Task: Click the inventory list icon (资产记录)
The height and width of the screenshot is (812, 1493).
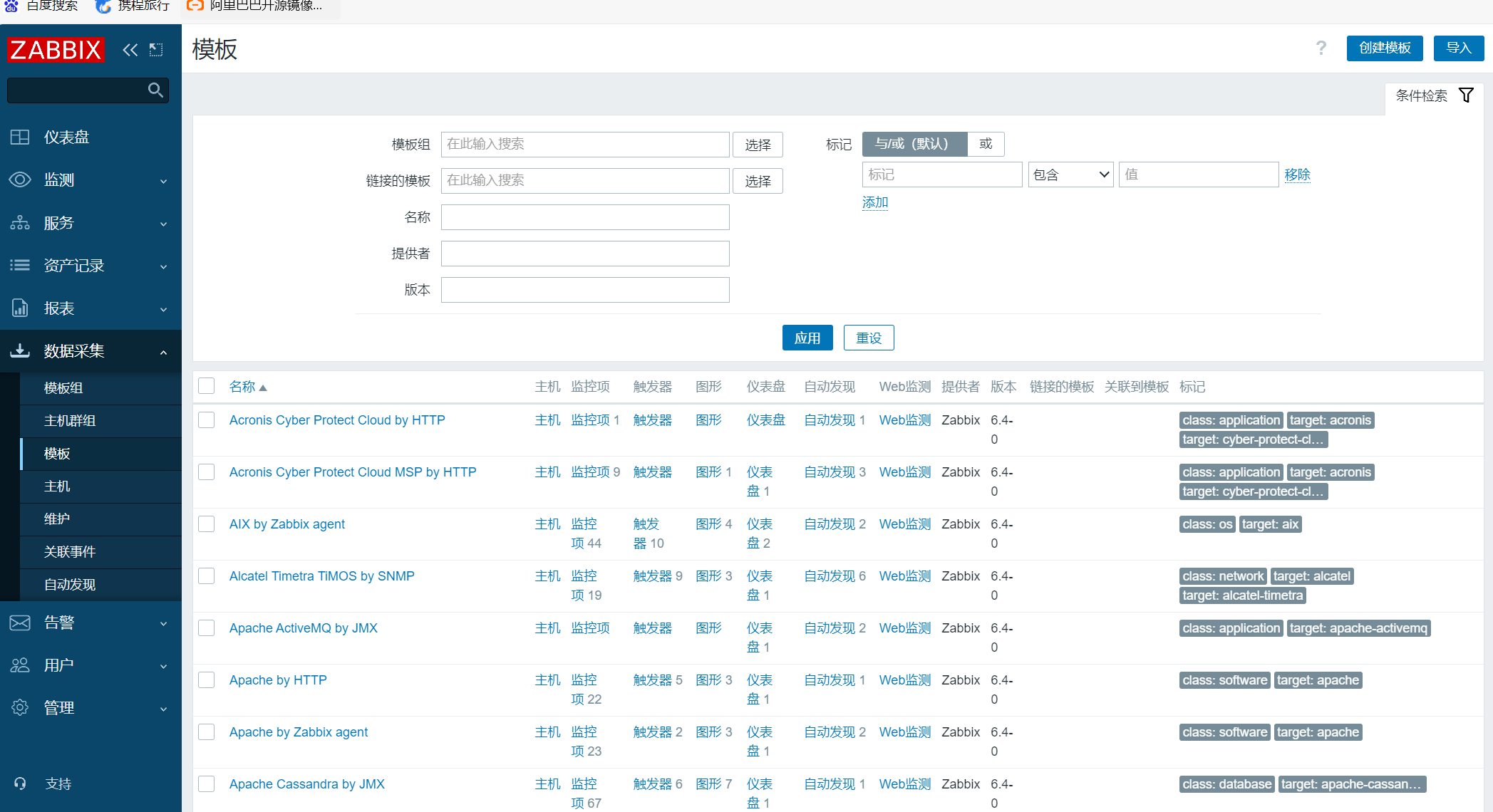Action: coord(20,265)
